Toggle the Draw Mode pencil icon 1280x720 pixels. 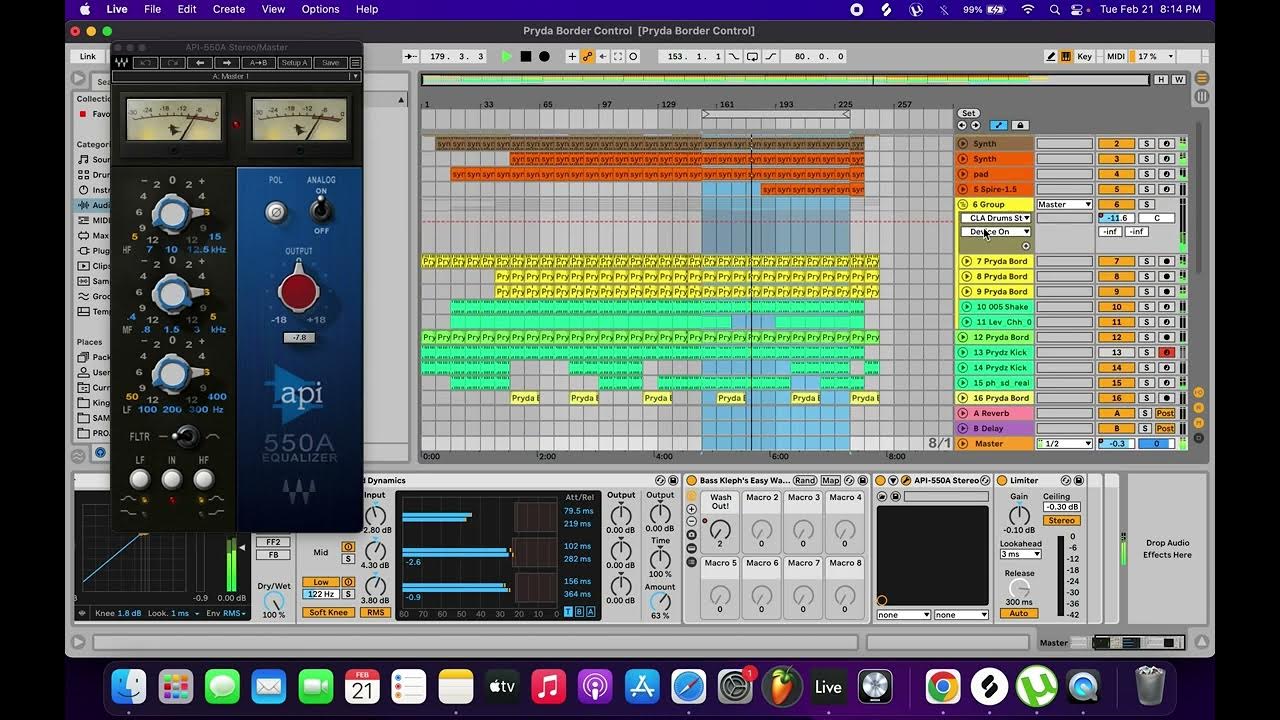point(1051,57)
